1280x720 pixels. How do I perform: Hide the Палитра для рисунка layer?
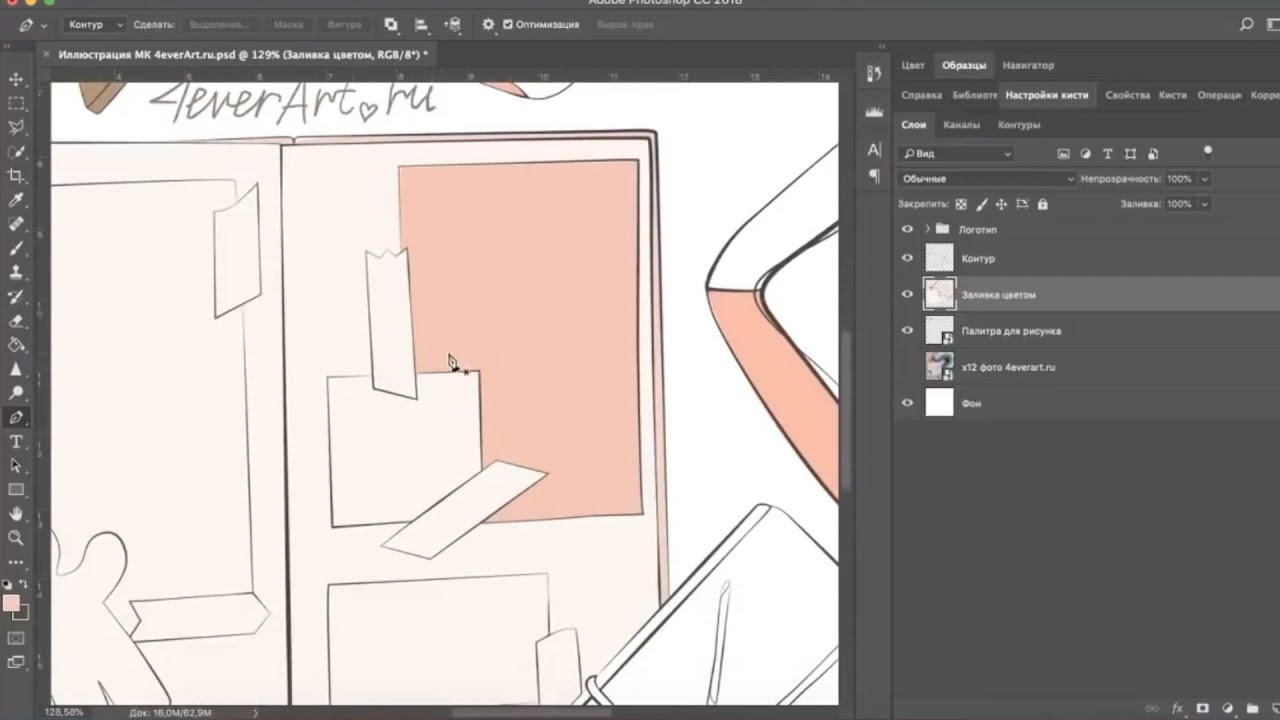pyautogui.click(x=907, y=330)
